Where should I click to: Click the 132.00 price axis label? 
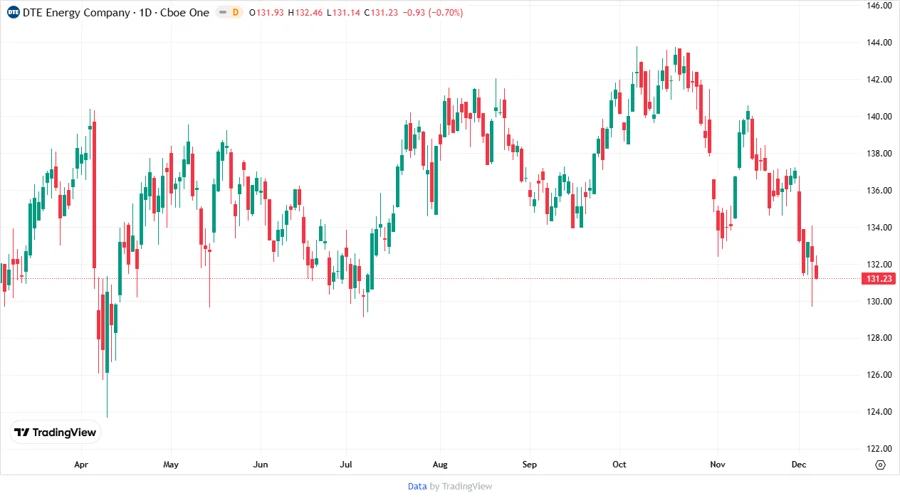pos(879,264)
